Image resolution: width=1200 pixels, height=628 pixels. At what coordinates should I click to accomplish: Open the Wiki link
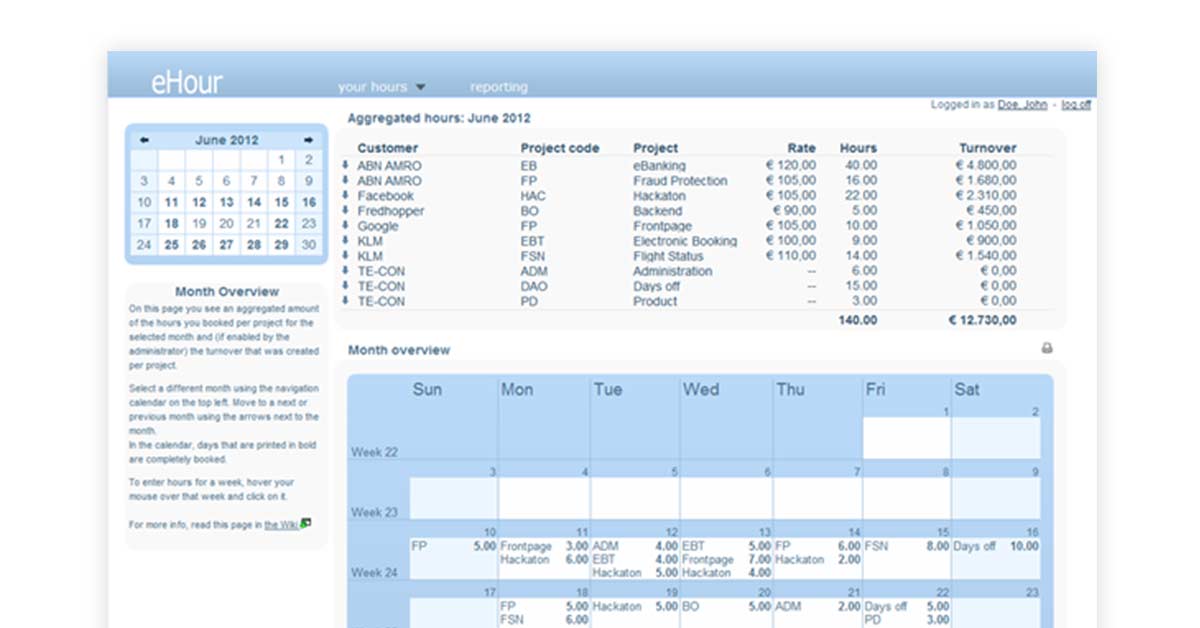pyautogui.click(x=281, y=524)
